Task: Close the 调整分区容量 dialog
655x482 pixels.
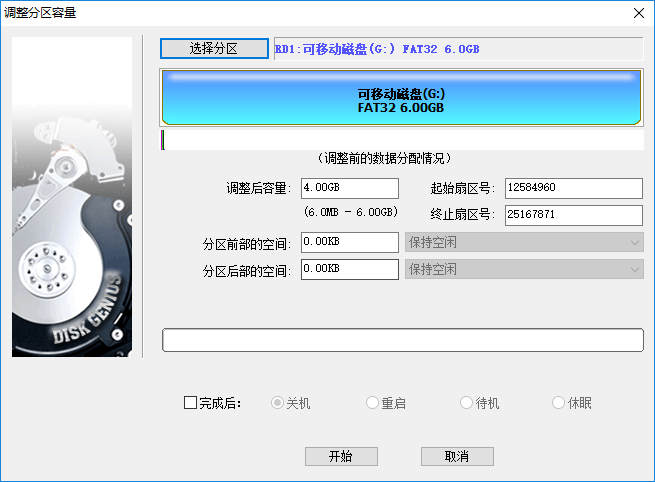Action: 638,12
